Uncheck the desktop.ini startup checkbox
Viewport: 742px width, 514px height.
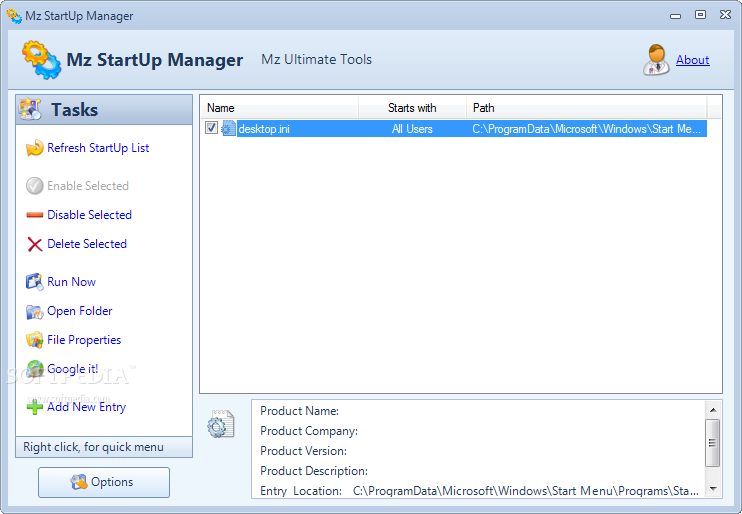point(211,128)
